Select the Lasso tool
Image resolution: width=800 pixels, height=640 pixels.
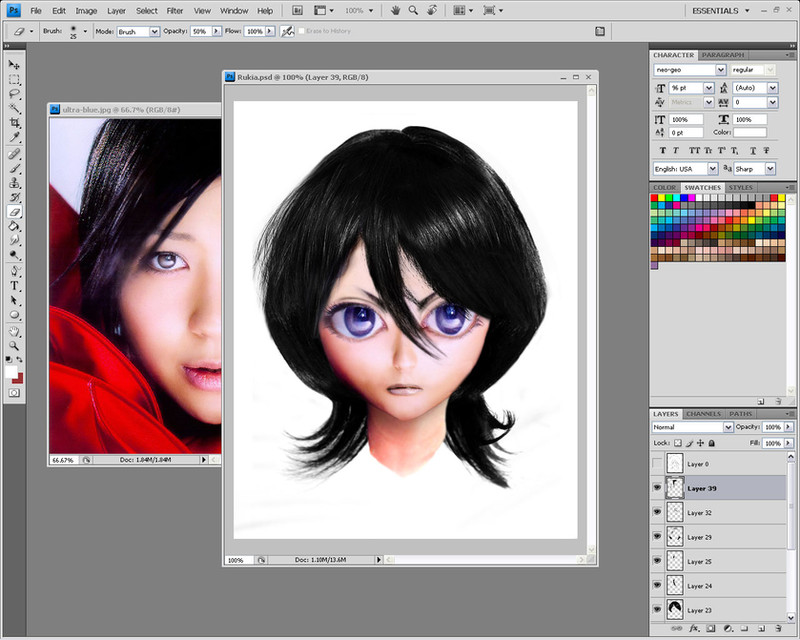coord(14,94)
